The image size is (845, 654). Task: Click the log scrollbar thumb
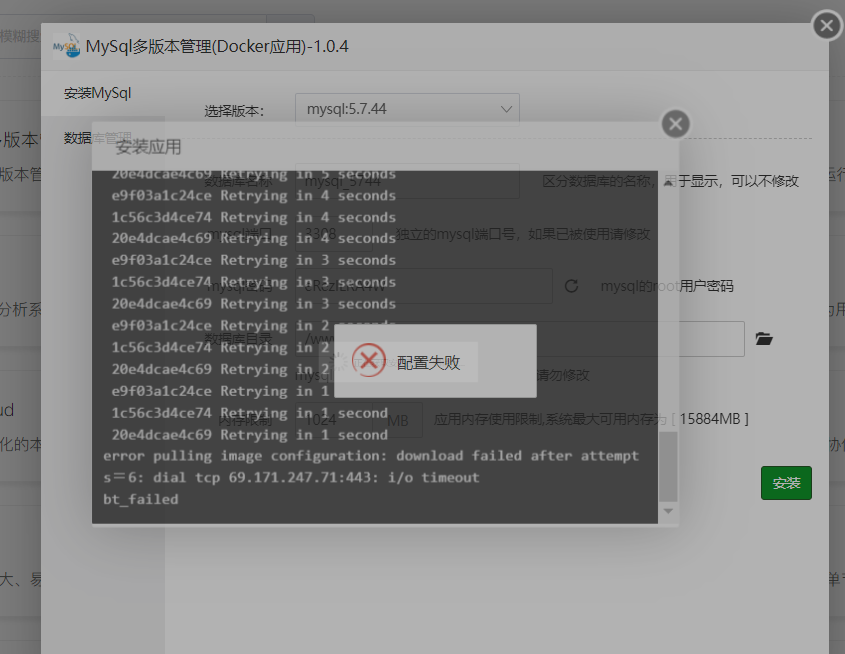(668, 467)
